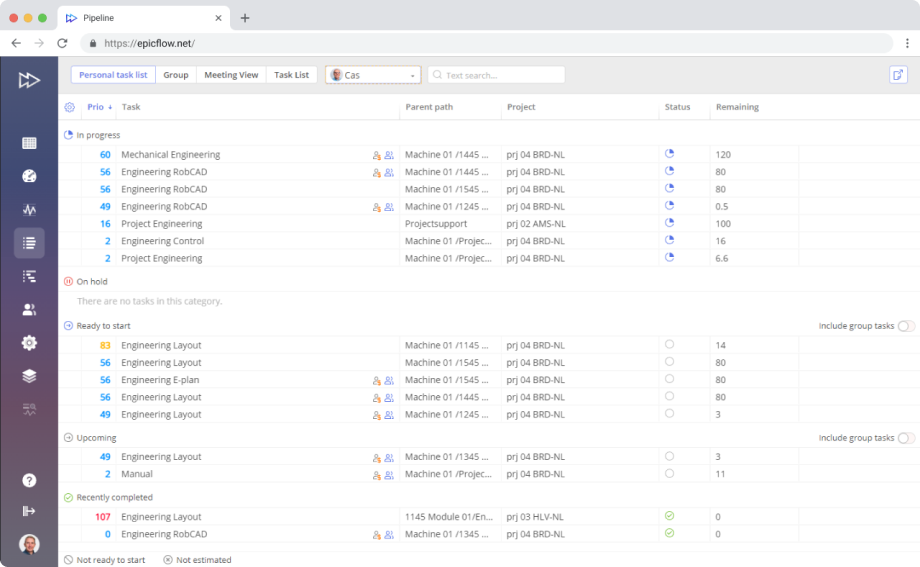Open the layers stack icon in sidebar
Viewport: 920px width, 567px height.
[29, 376]
